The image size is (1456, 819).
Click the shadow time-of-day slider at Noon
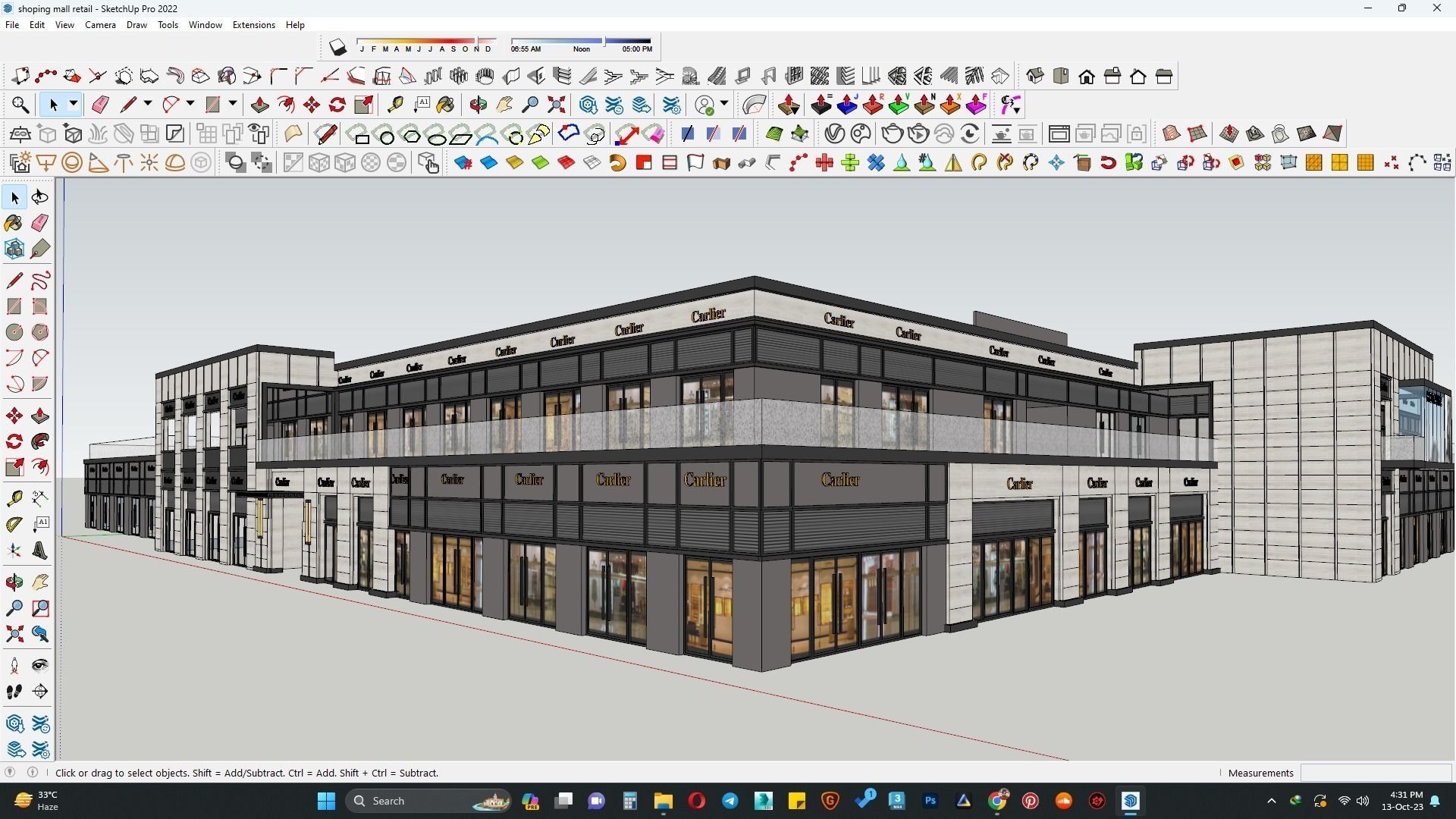pyautogui.click(x=582, y=40)
